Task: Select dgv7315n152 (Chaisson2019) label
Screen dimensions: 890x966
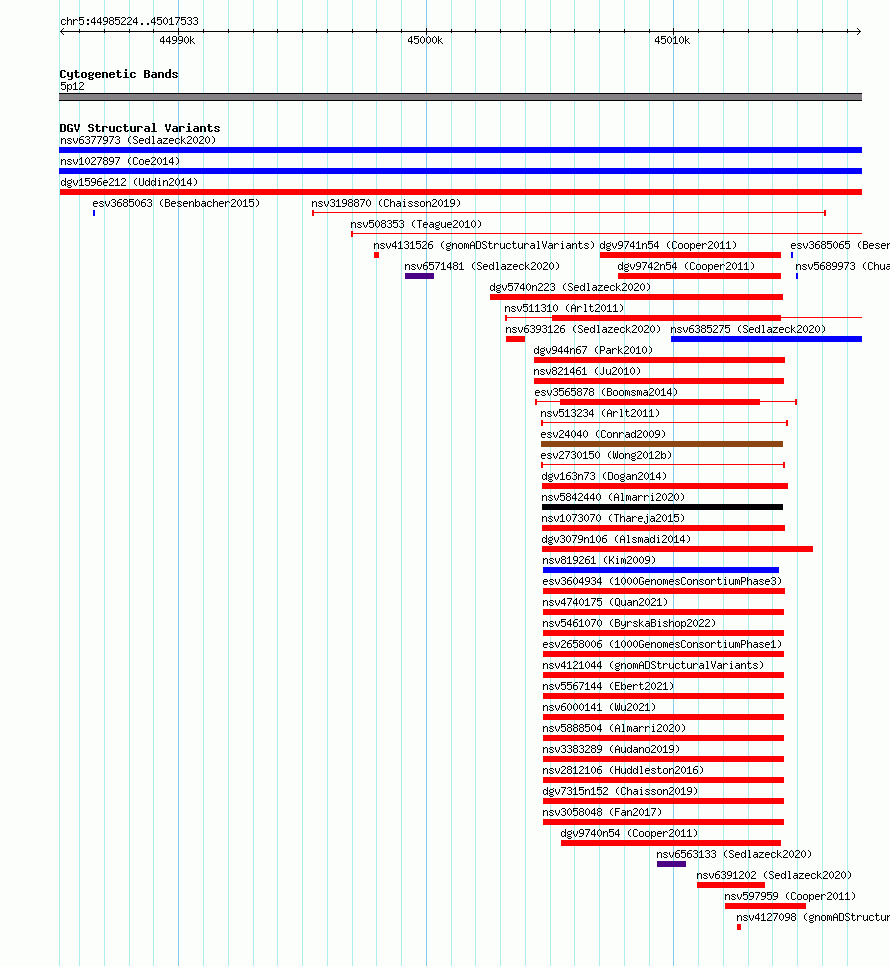Action: coord(620,791)
